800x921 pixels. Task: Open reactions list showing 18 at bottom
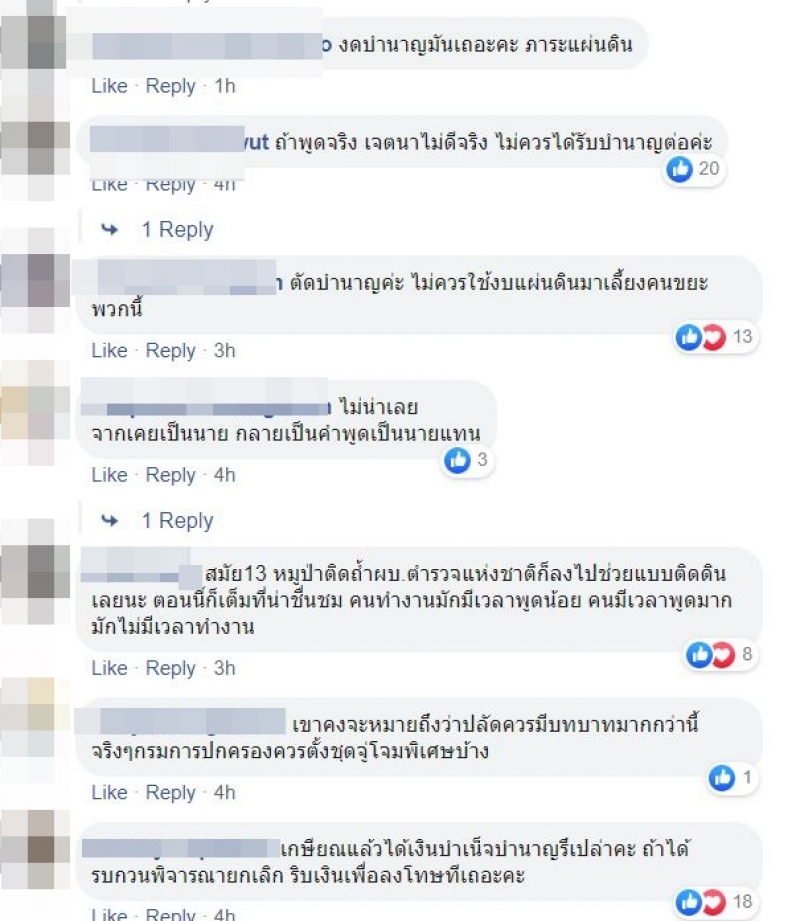point(716,902)
